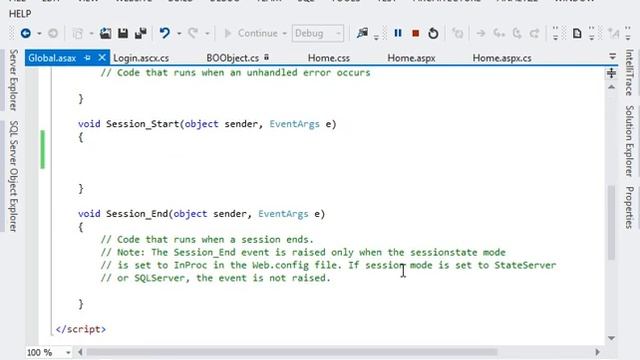Switch to the Global.asax tab

pyautogui.click(x=52, y=58)
